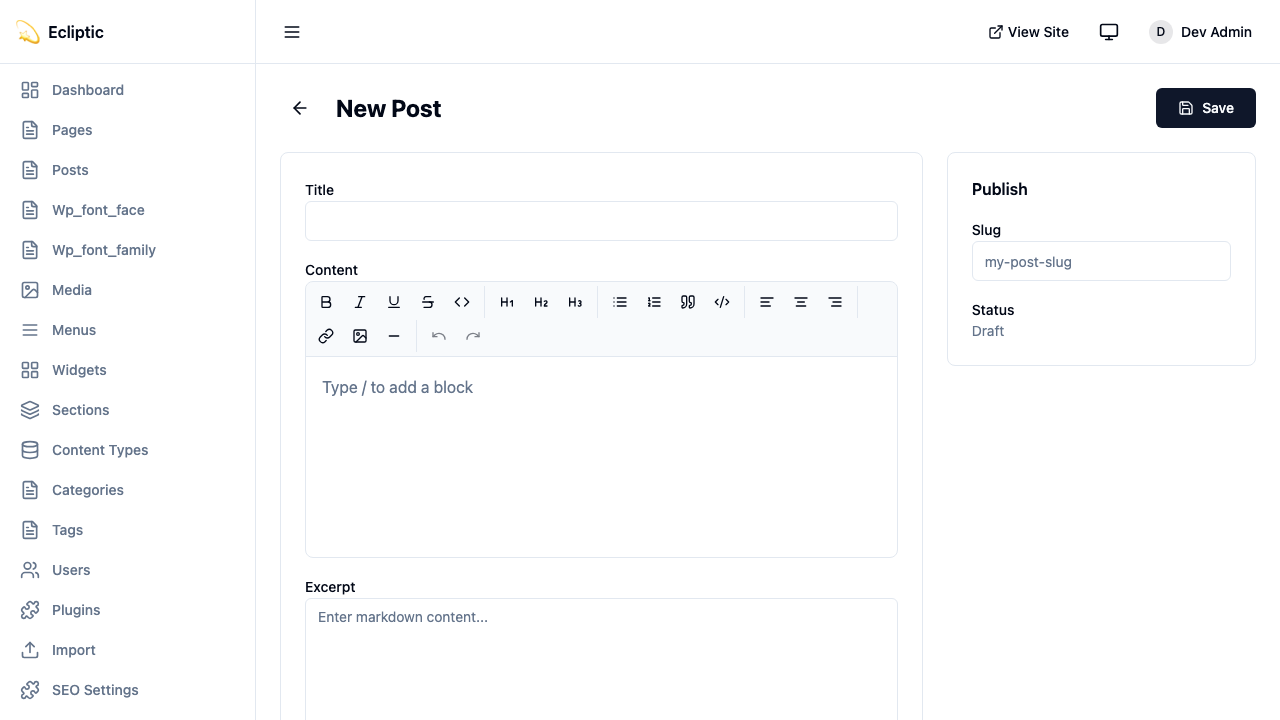Select the underline formatting icon

click(x=394, y=301)
